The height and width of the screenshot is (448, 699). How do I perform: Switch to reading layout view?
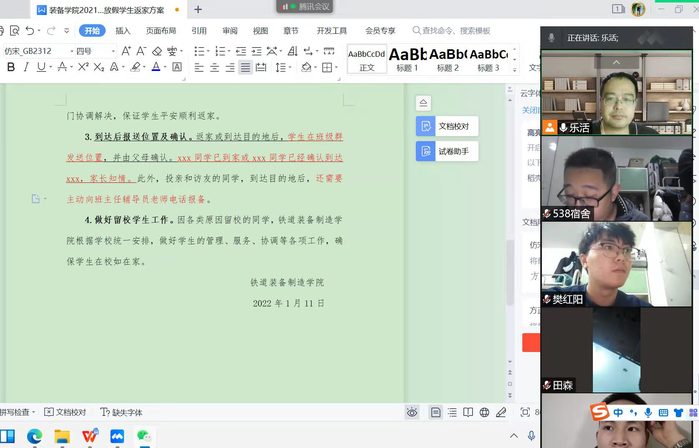[468, 412]
